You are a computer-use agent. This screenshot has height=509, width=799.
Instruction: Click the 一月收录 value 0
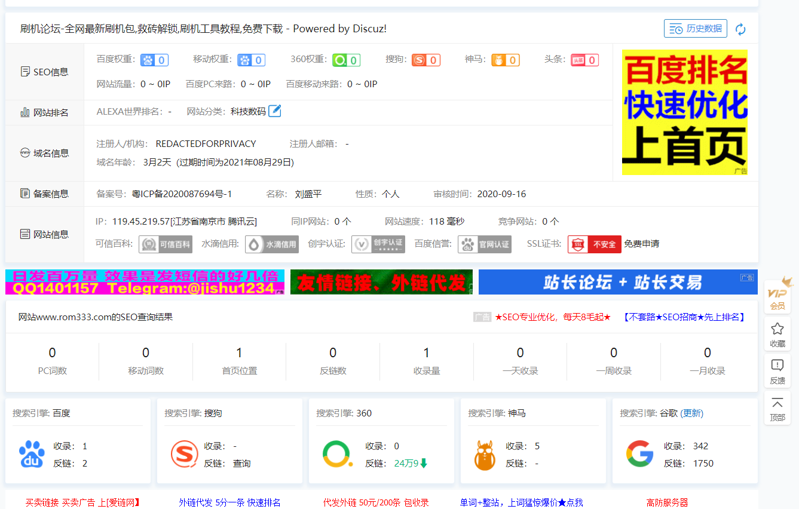(707, 353)
